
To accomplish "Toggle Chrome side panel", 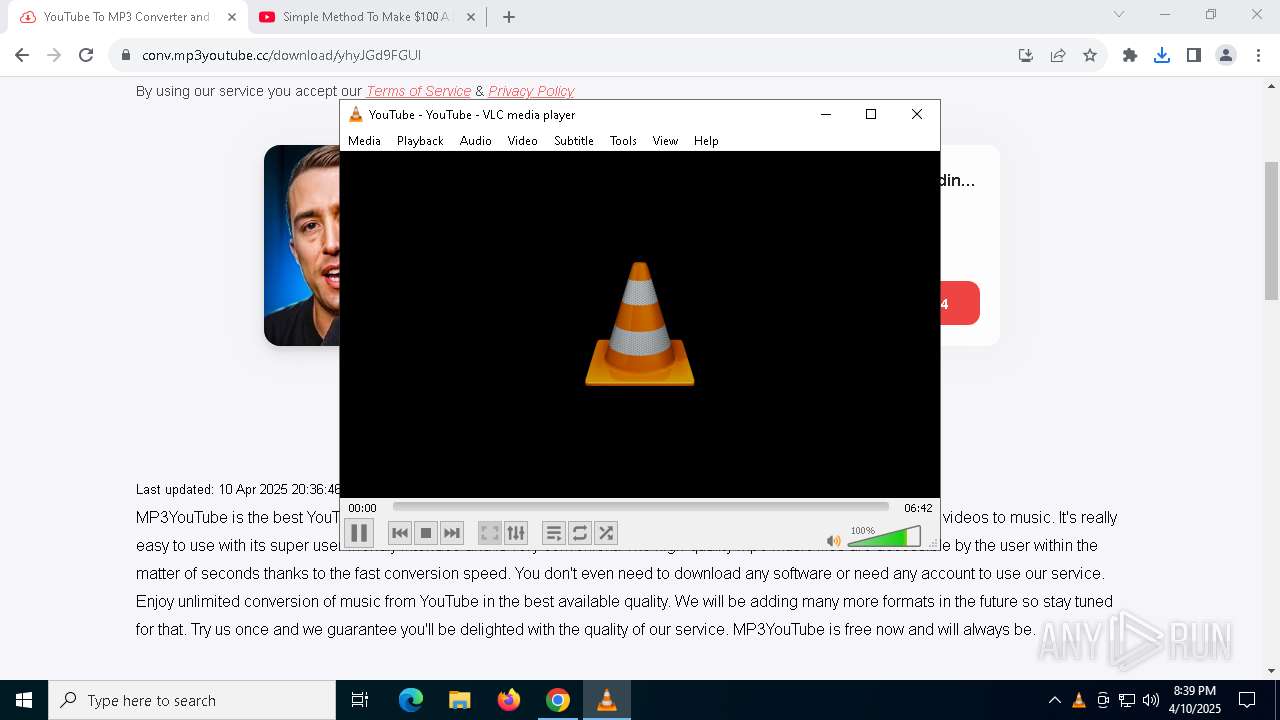I will tap(1194, 55).
